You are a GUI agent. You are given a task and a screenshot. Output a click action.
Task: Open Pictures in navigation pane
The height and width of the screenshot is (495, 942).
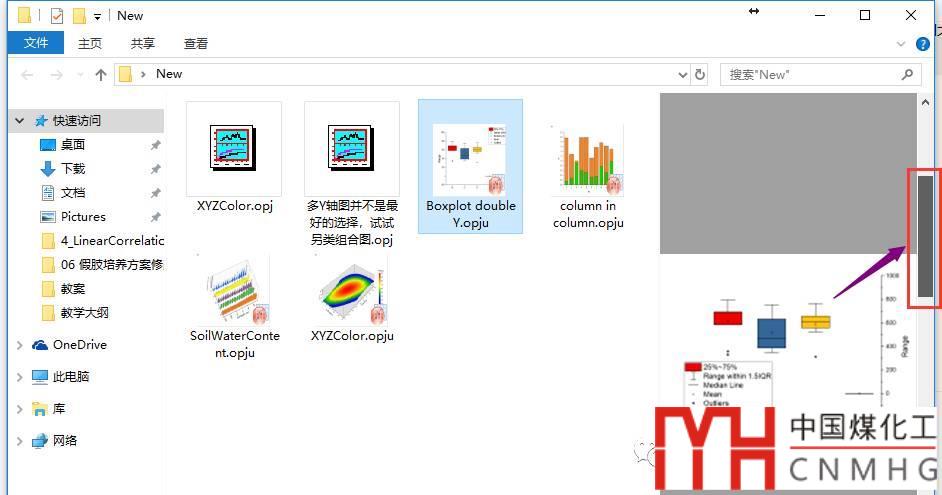(83, 216)
